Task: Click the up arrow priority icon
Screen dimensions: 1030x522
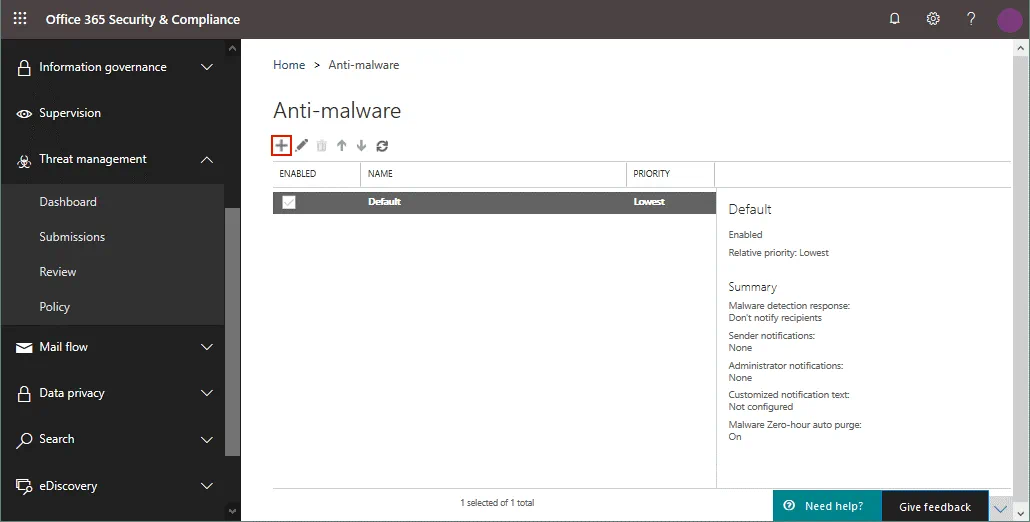Action: pyautogui.click(x=342, y=146)
